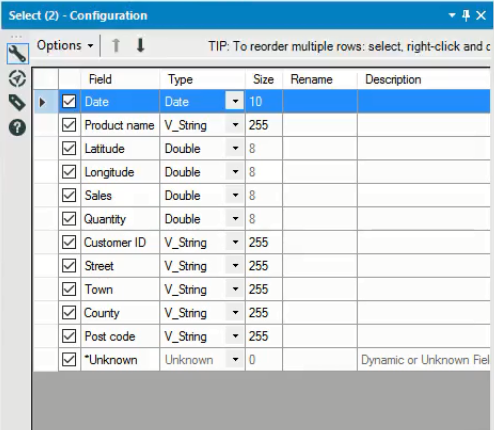Screen dimensions: 494x430
Task: Toggle the Longitude field checkbox
Action: (69, 172)
